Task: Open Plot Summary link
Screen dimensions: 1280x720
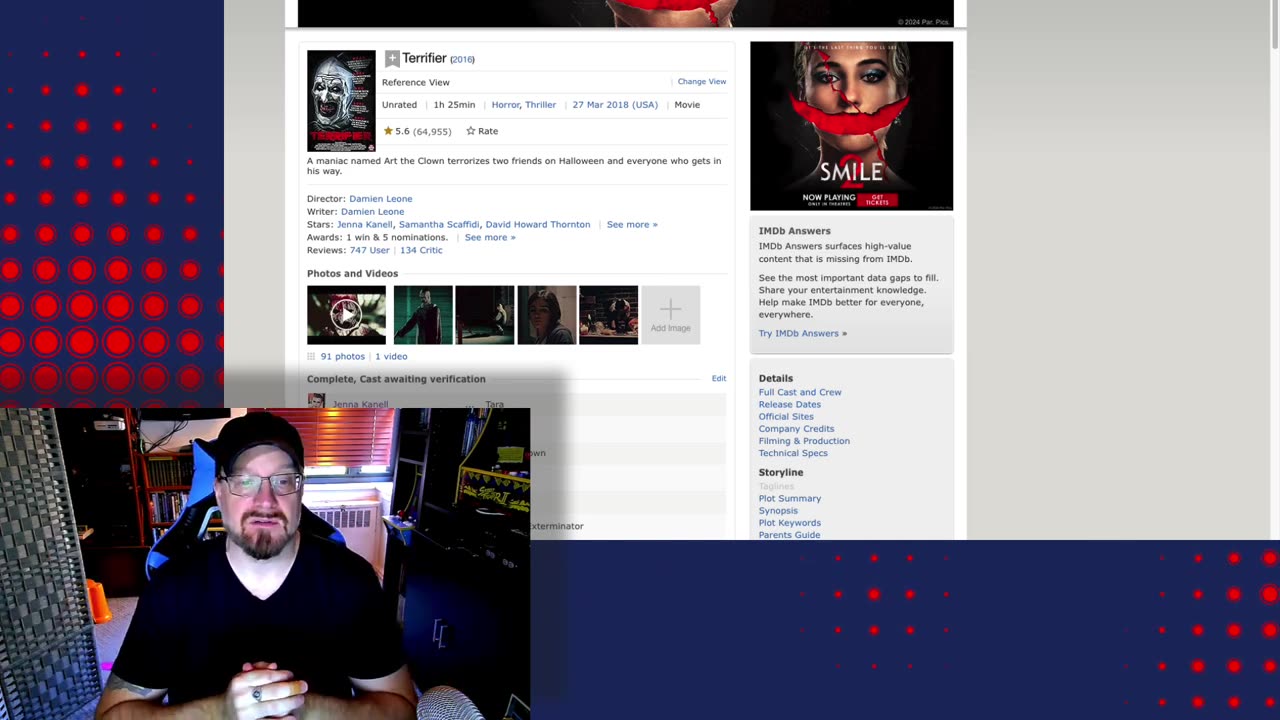Action: click(789, 499)
